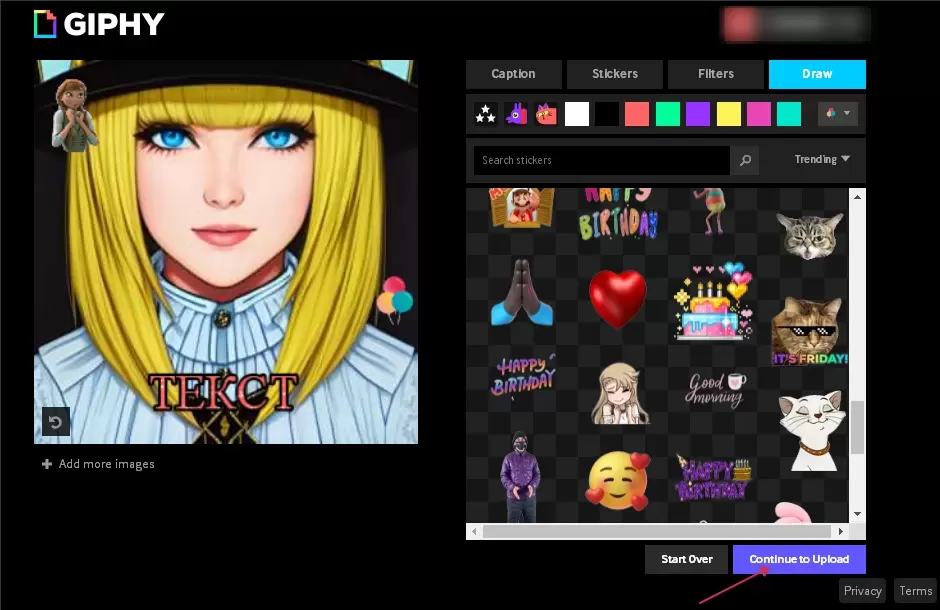Select the balloons sticker on the image
The image size is (940, 610).
(394, 298)
